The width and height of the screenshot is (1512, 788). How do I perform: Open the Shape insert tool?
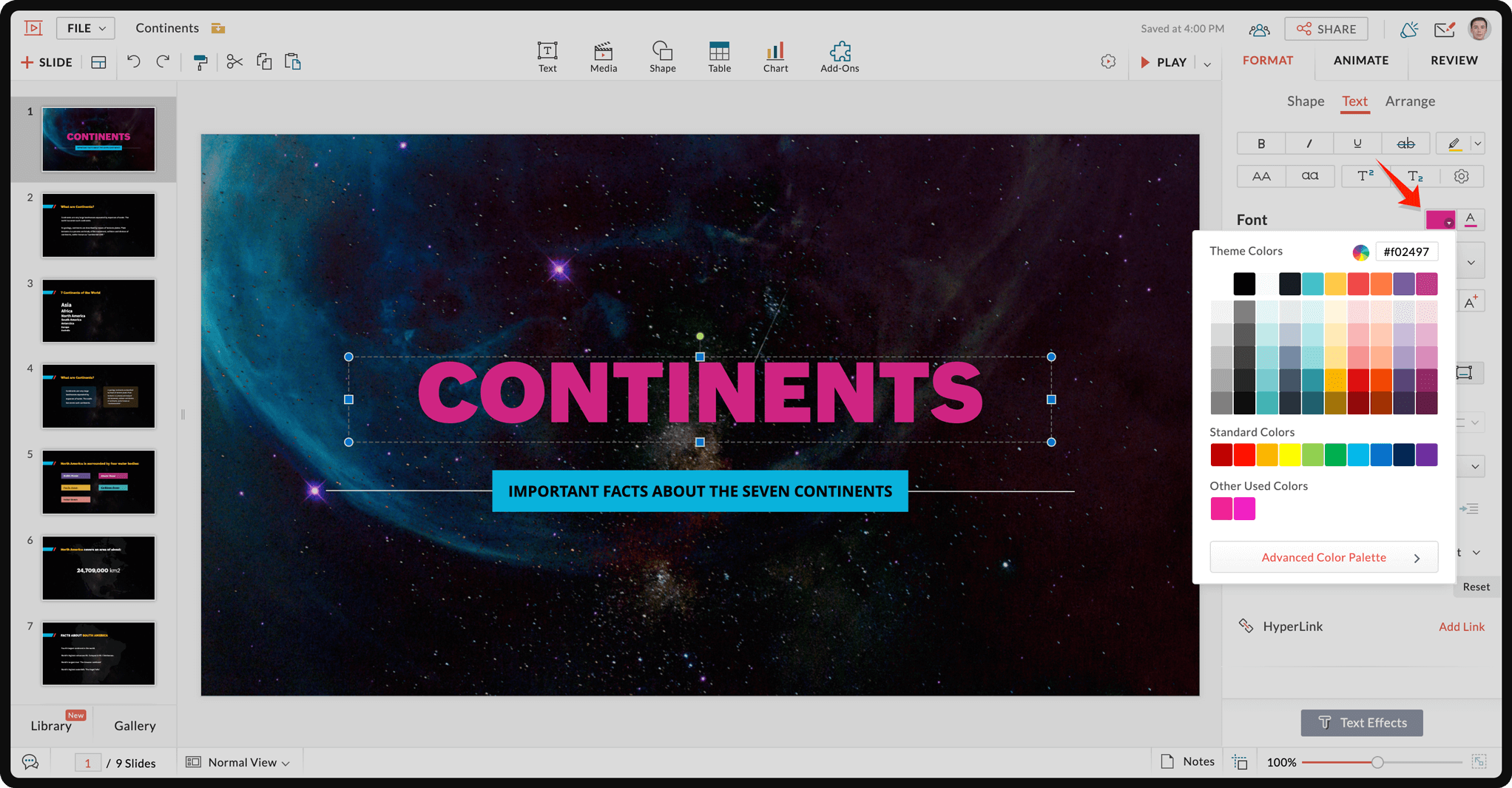point(662,57)
